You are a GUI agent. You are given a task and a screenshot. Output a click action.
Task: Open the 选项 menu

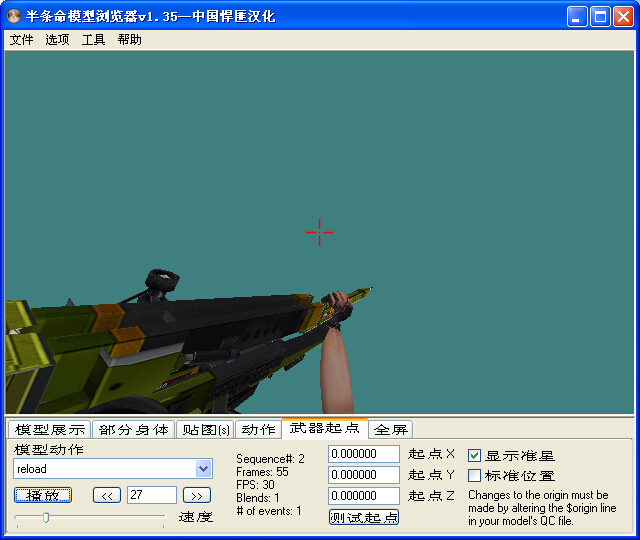tap(57, 40)
